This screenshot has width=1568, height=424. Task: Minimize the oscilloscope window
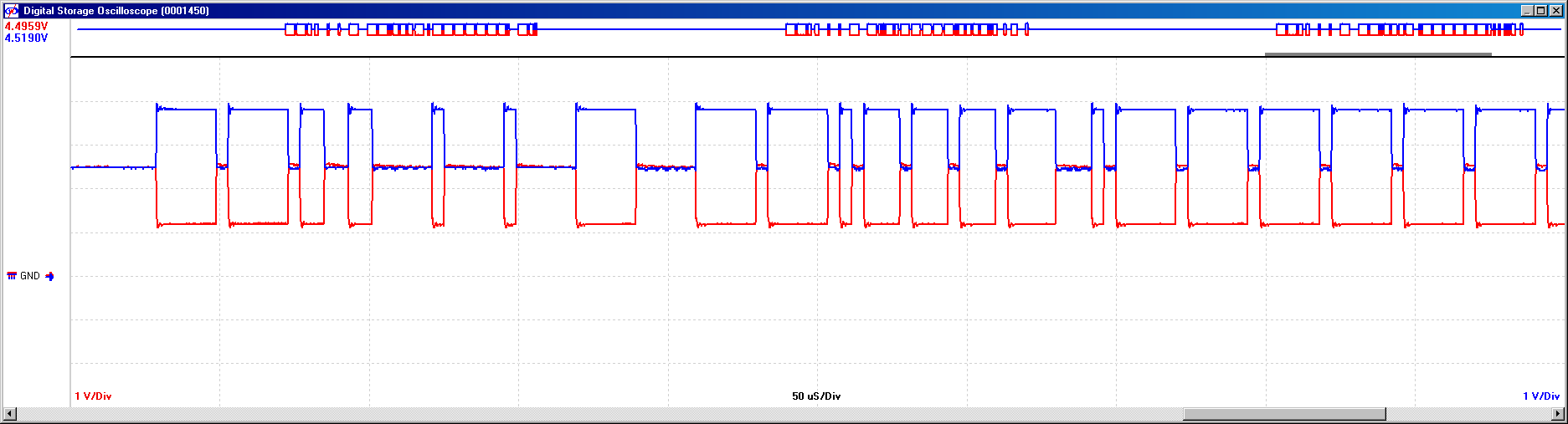coord(1528,11)
